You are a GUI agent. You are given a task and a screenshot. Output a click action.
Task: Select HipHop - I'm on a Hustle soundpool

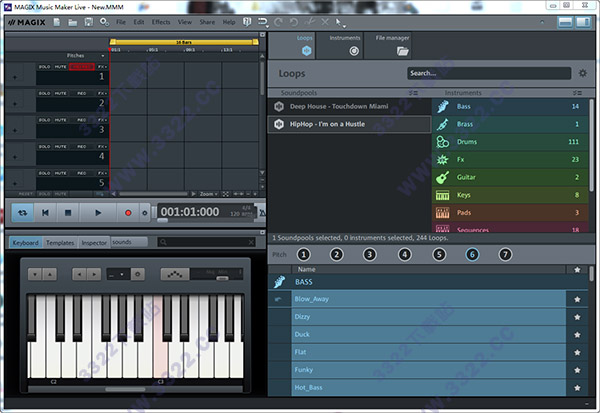[x=350, y=124]
